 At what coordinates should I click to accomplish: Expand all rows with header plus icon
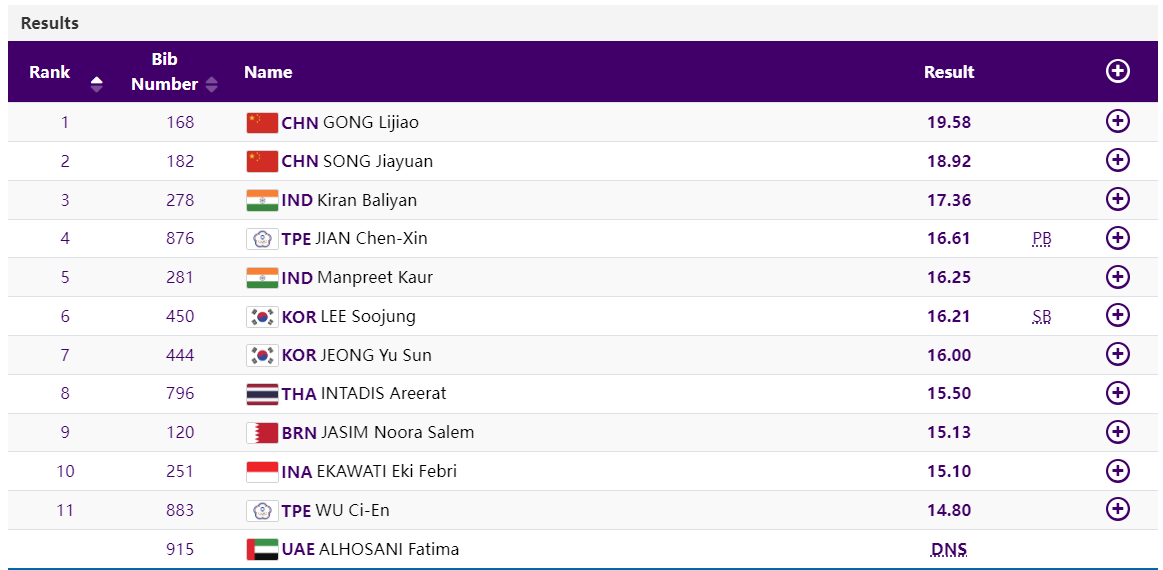click(1117, 71)
